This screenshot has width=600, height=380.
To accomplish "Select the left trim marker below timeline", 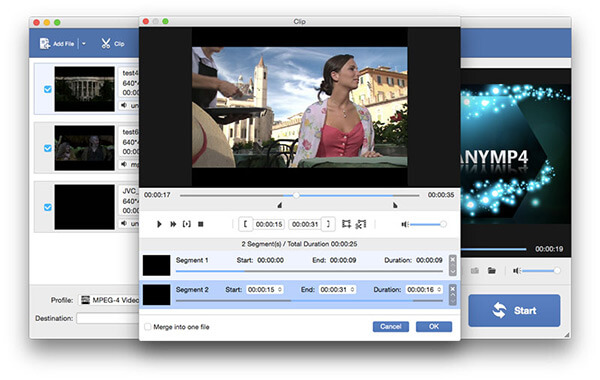I will [x=280, y=205].
